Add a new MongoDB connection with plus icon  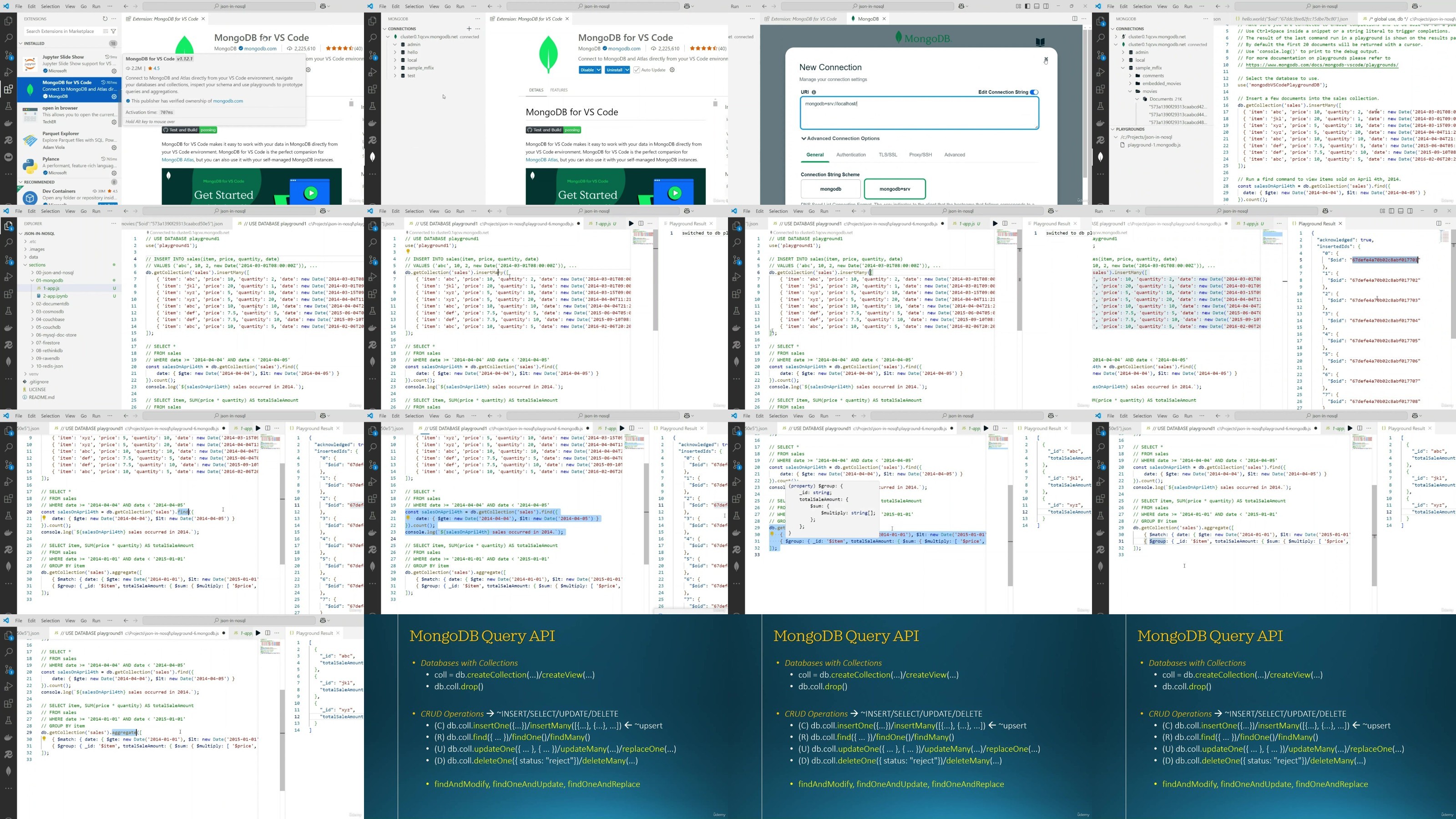pos(469,28)
